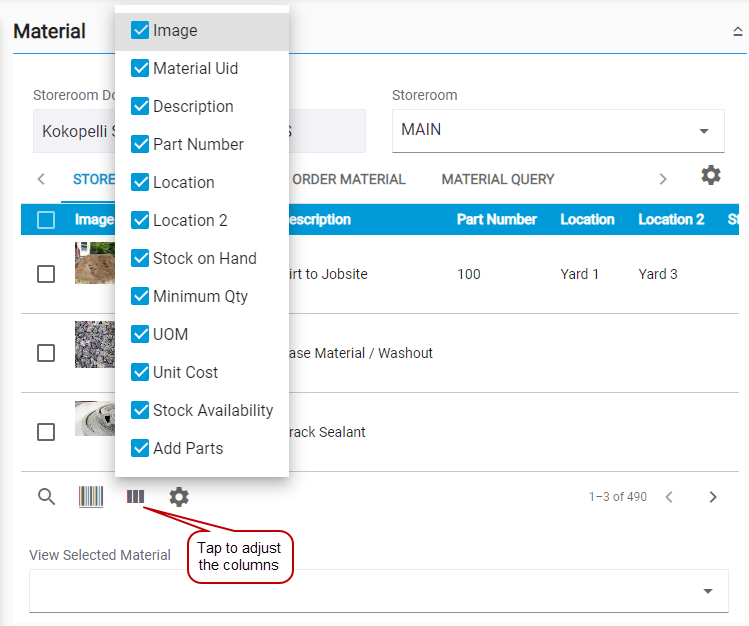Uncheck the Stock on Hand column

point(141,258)
